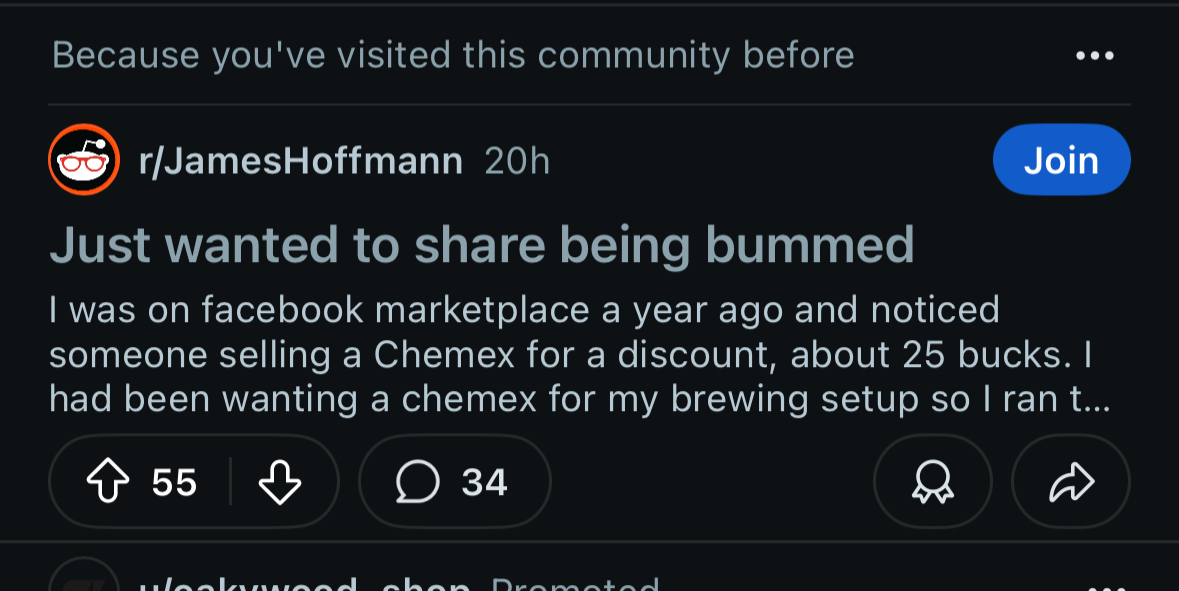Click "Because you've visited this community before" label
The height and width of the screenshot is (591, 1179).
pyautogui.click(x=453, y=55)
